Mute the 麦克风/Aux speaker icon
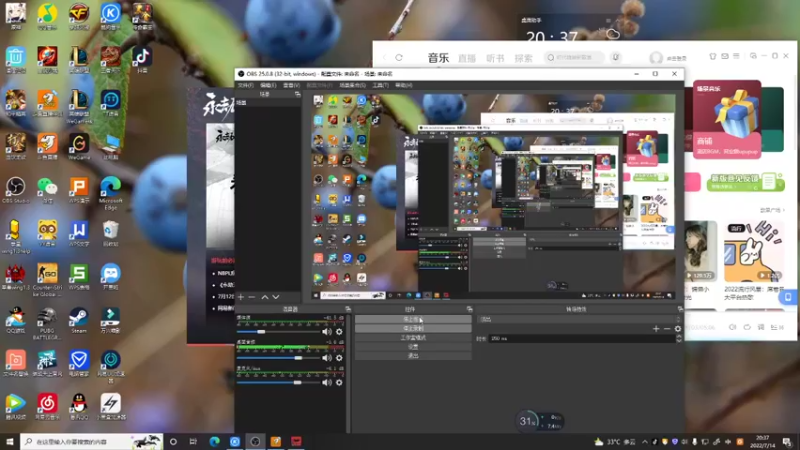 (327, 382)
